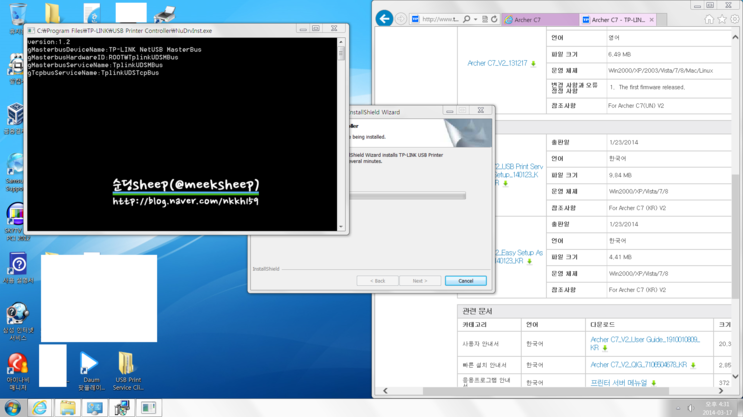Click the browser vertical scrollbar thumb
The image size is (743, 417).
pos(735,236)
